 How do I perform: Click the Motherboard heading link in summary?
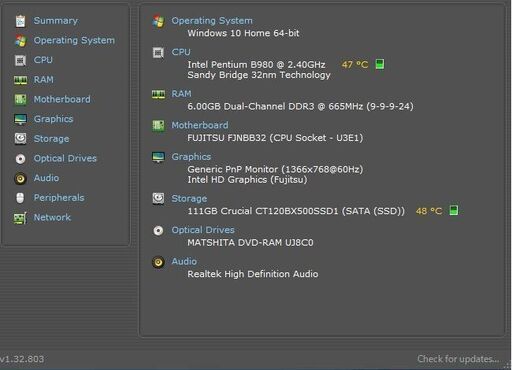click(200, 125)
